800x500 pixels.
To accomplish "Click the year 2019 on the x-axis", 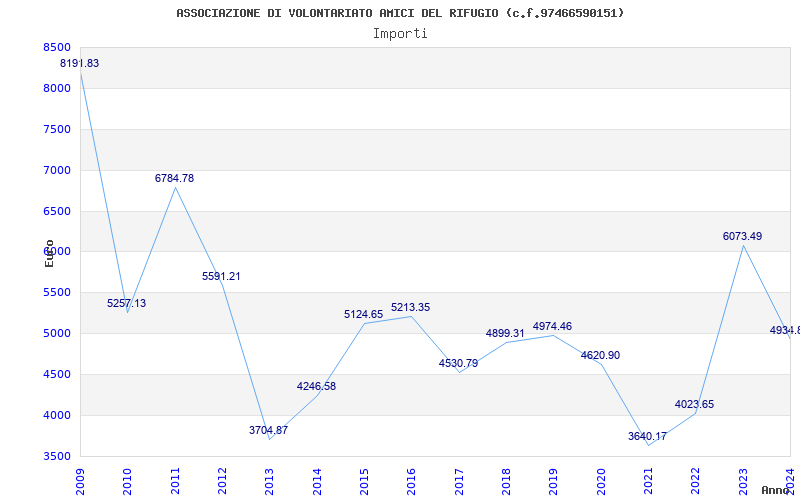I will tap(554, 481).
